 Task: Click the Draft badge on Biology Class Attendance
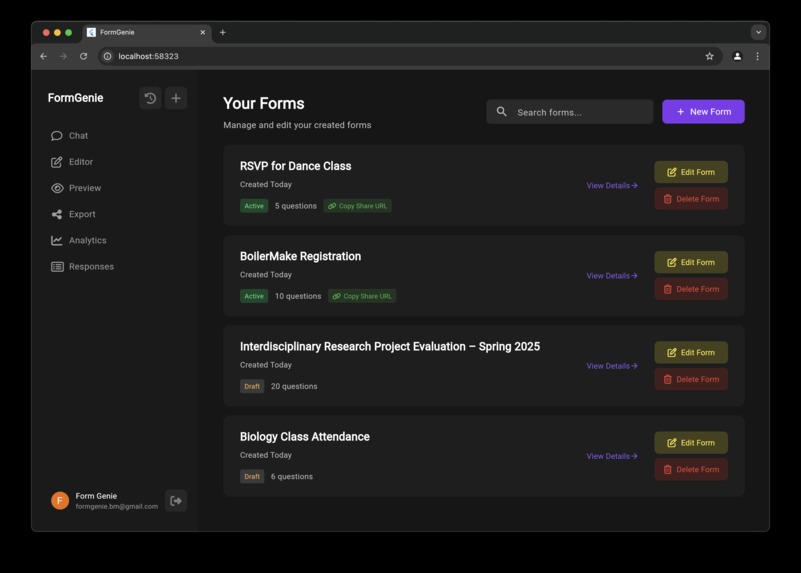tap(252, 476)
